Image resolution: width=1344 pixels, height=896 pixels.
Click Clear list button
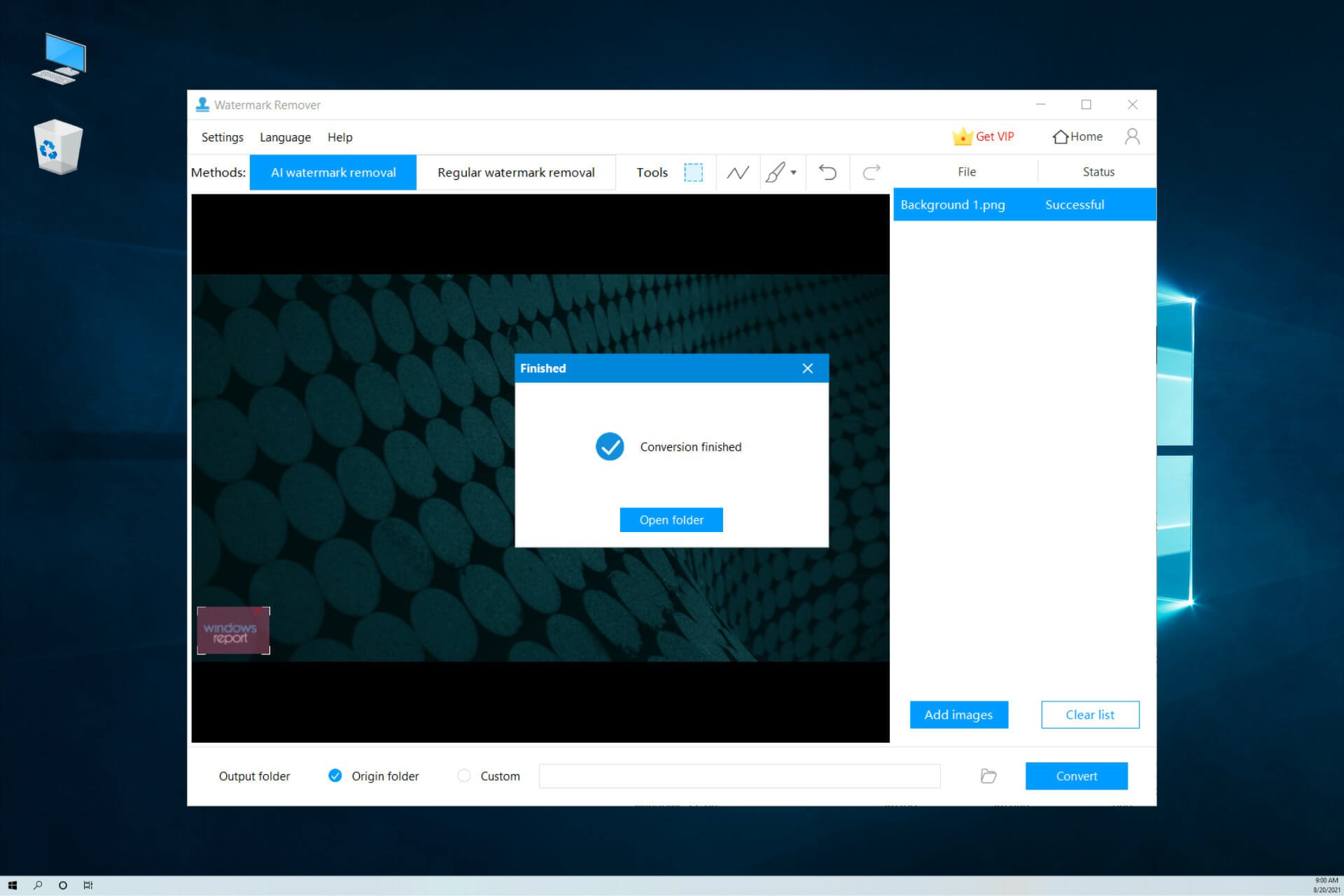click(1090, 715)
